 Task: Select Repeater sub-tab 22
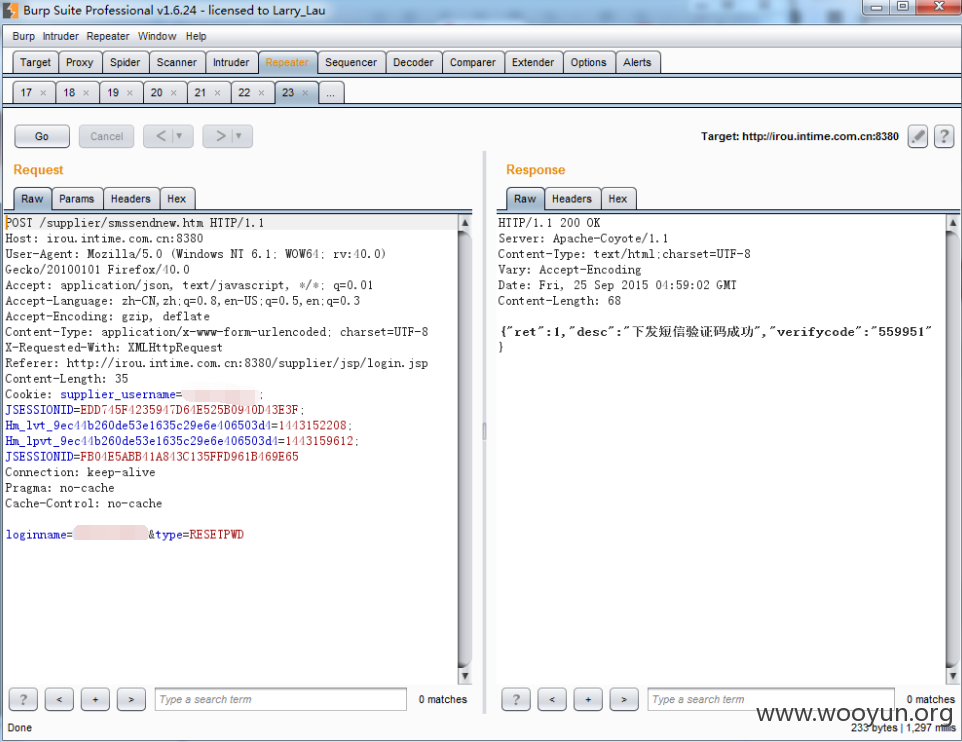tap(244, 93)
